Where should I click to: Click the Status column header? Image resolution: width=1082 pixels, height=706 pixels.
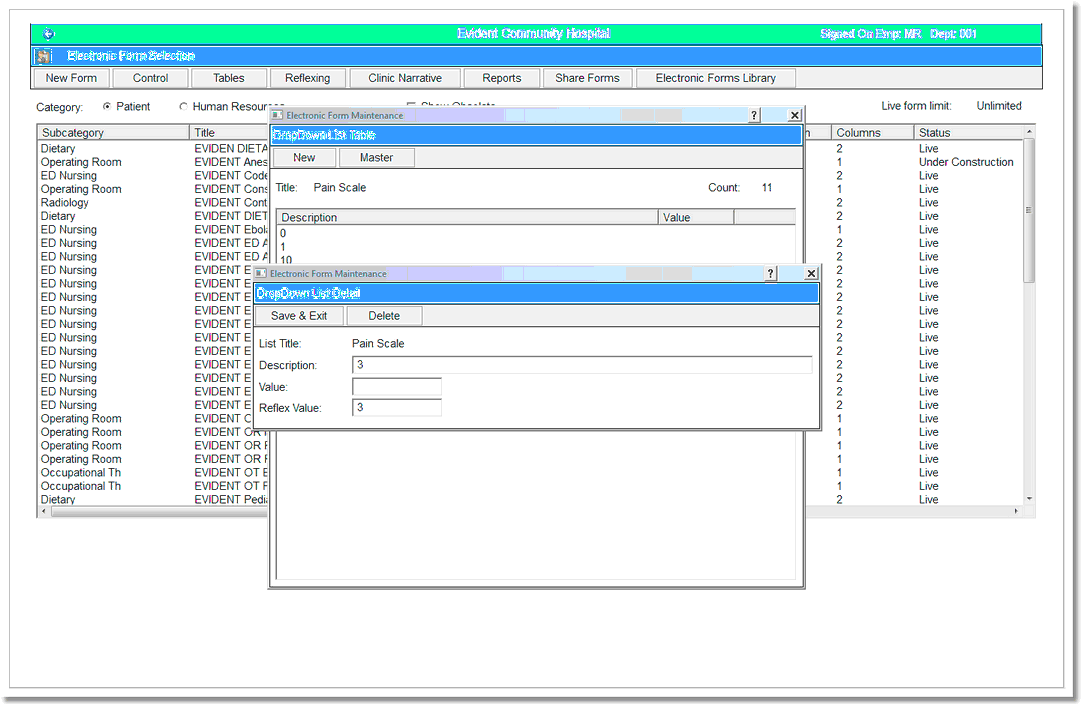click(x=969, y=133)
